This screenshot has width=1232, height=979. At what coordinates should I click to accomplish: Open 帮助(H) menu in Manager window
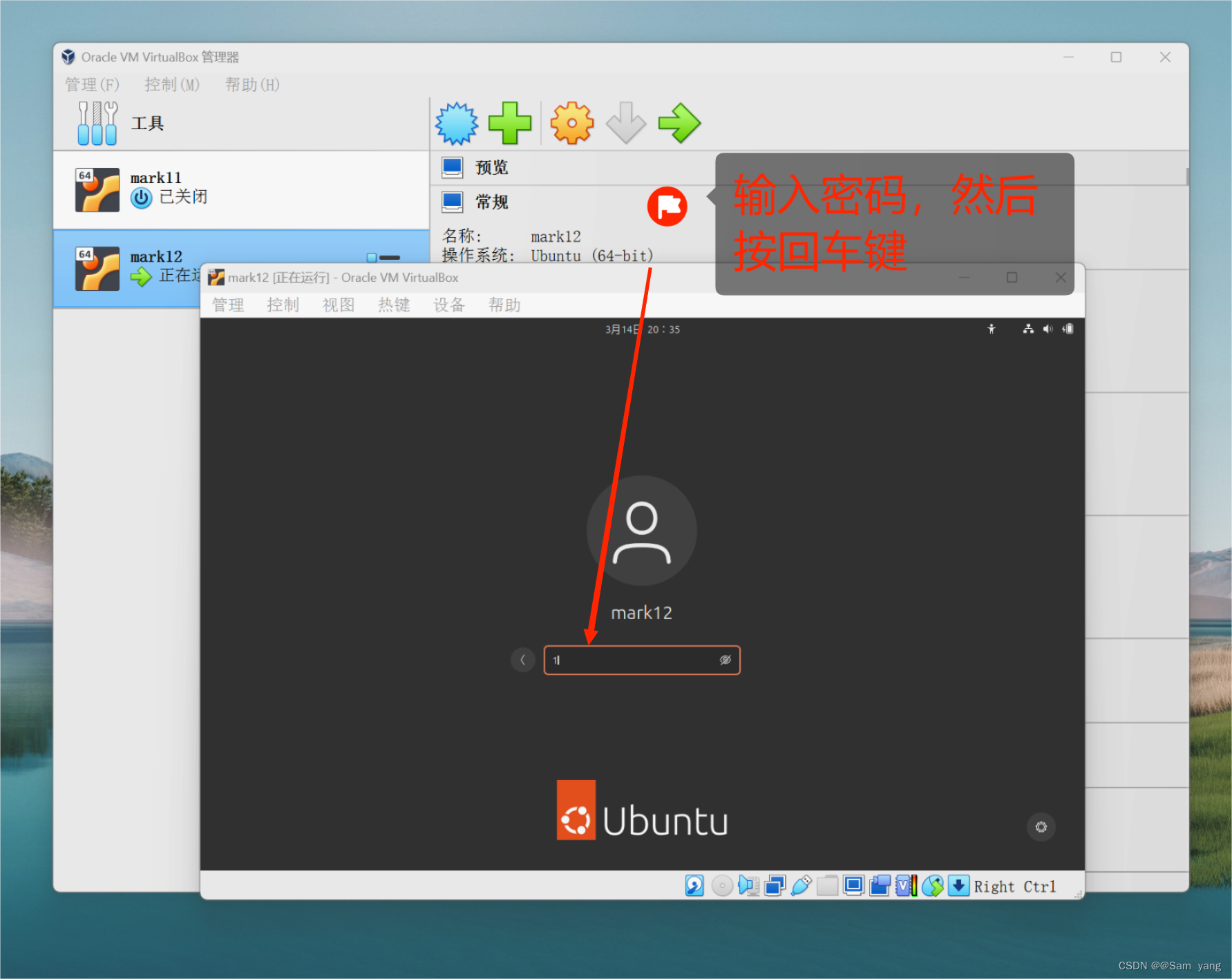pos(252,85)
